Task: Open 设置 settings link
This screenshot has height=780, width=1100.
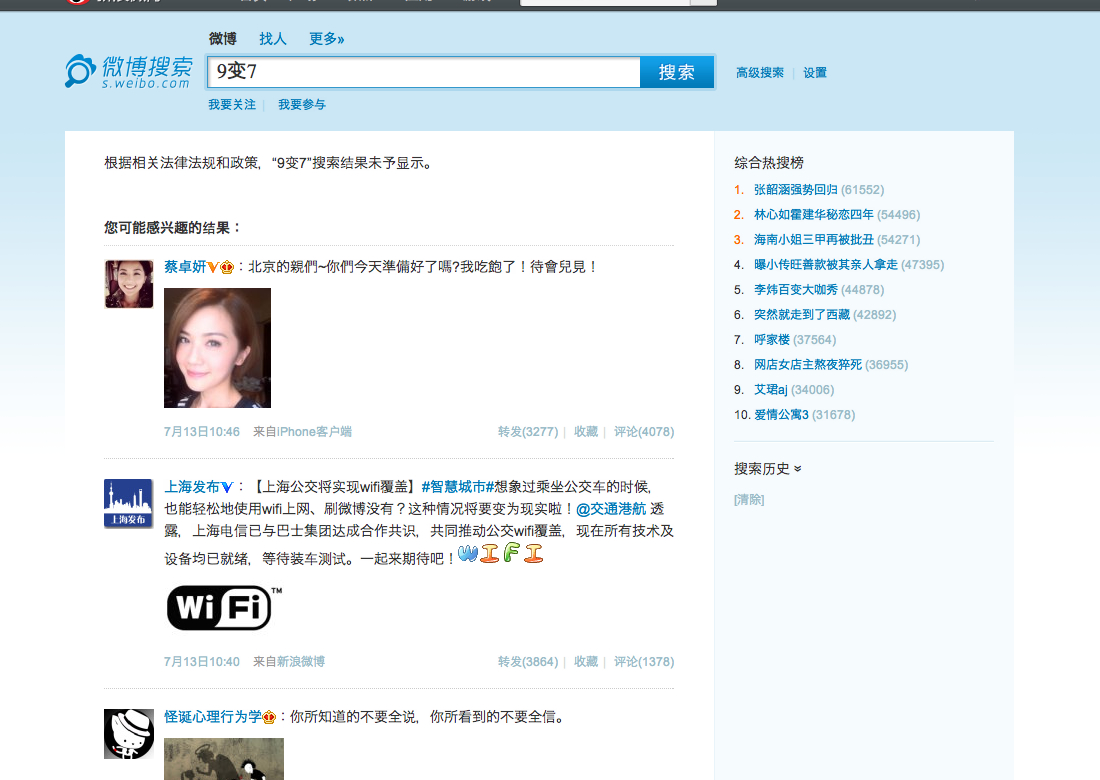Action: pos(814,72)
